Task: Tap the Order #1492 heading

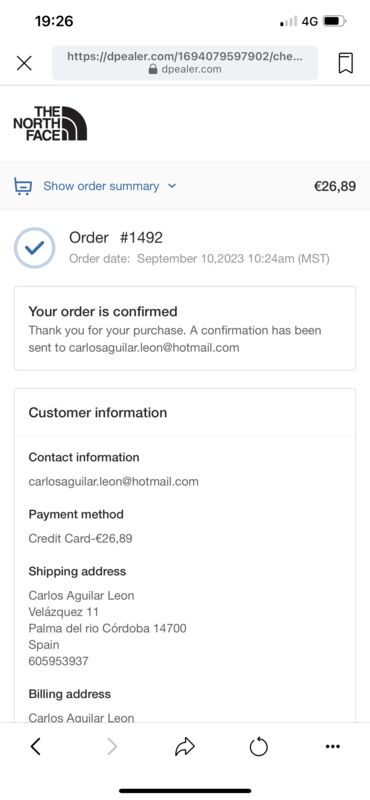Action: click(x=116, y=238)
